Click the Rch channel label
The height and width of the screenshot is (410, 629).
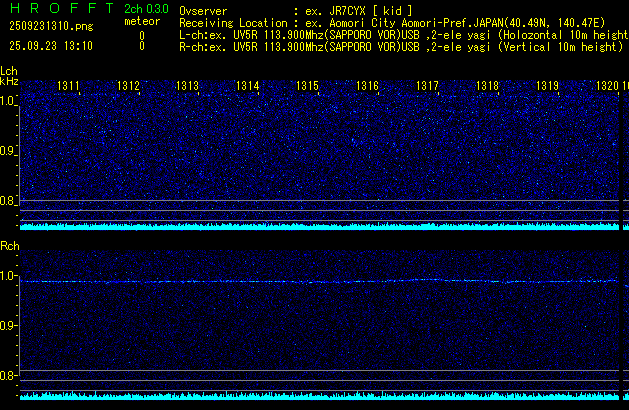(9, 246)
